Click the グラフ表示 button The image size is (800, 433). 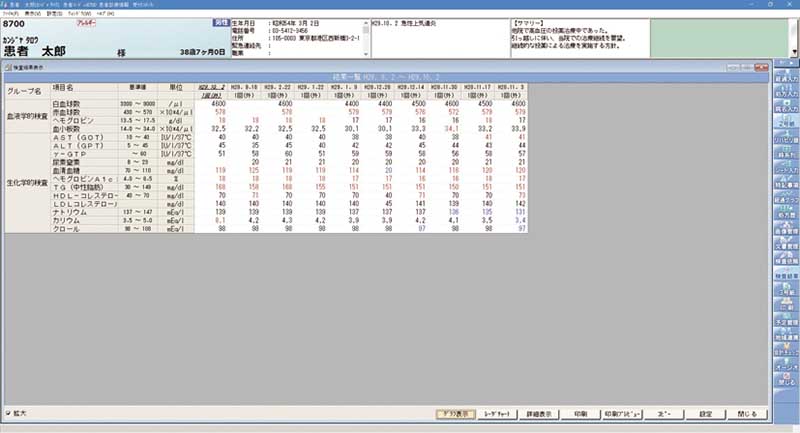click(x=456, y=413)
